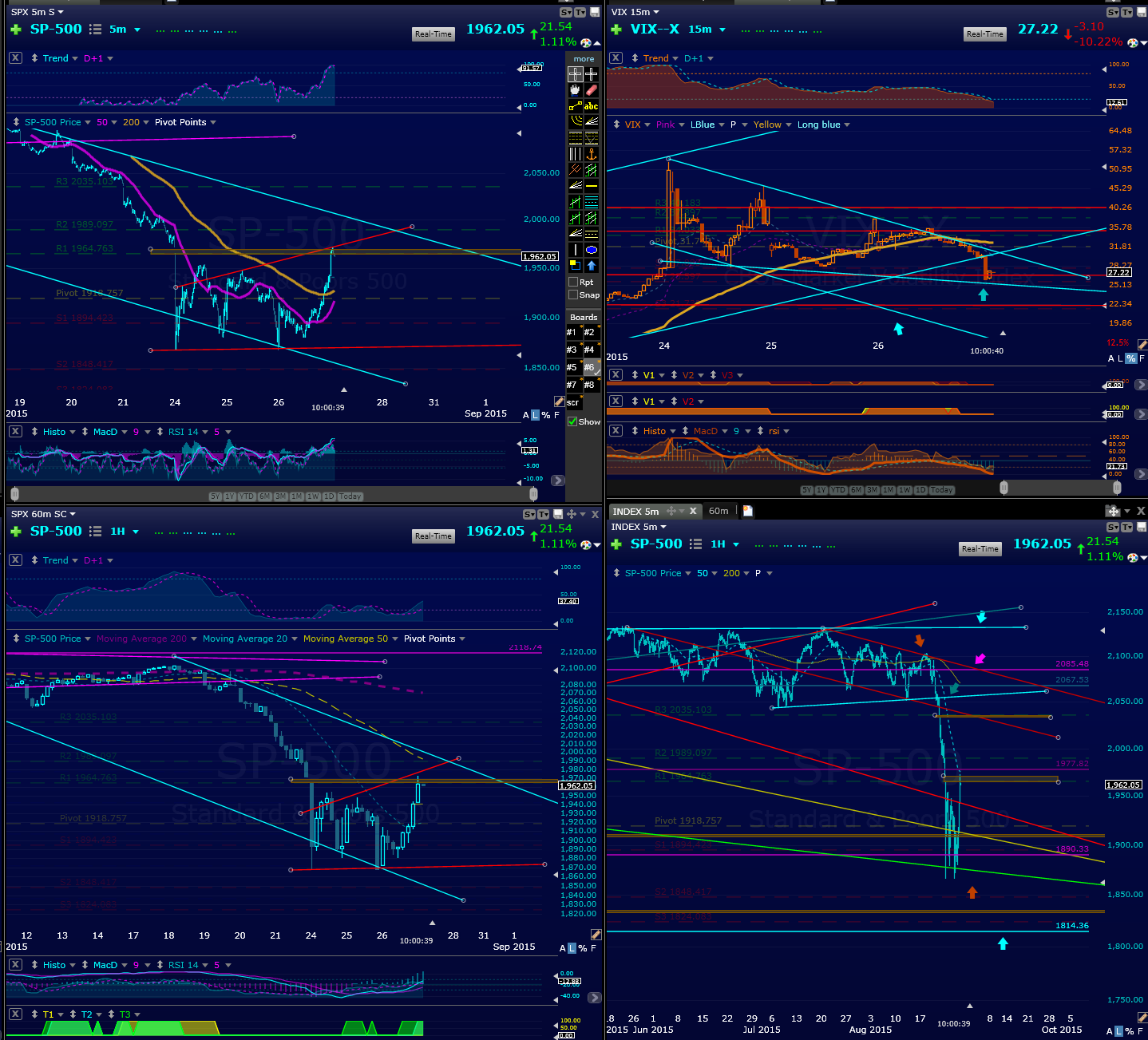This screenshot has width=1148, height=1040.
Task: Select the blue up arrow tool
Action: tap(592, 266)
